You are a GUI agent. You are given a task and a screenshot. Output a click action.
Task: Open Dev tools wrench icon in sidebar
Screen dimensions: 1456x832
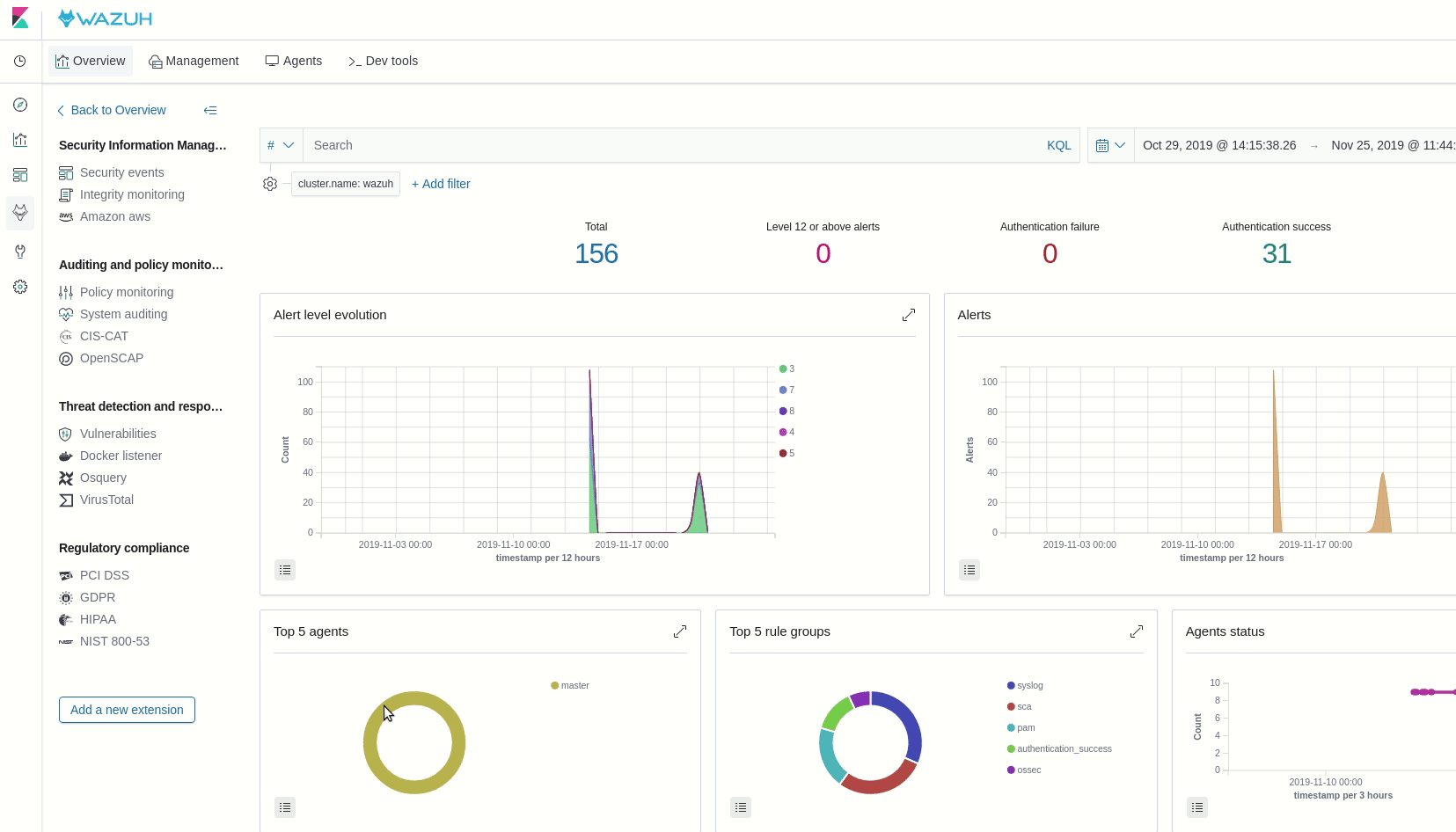tap(20, 252)
